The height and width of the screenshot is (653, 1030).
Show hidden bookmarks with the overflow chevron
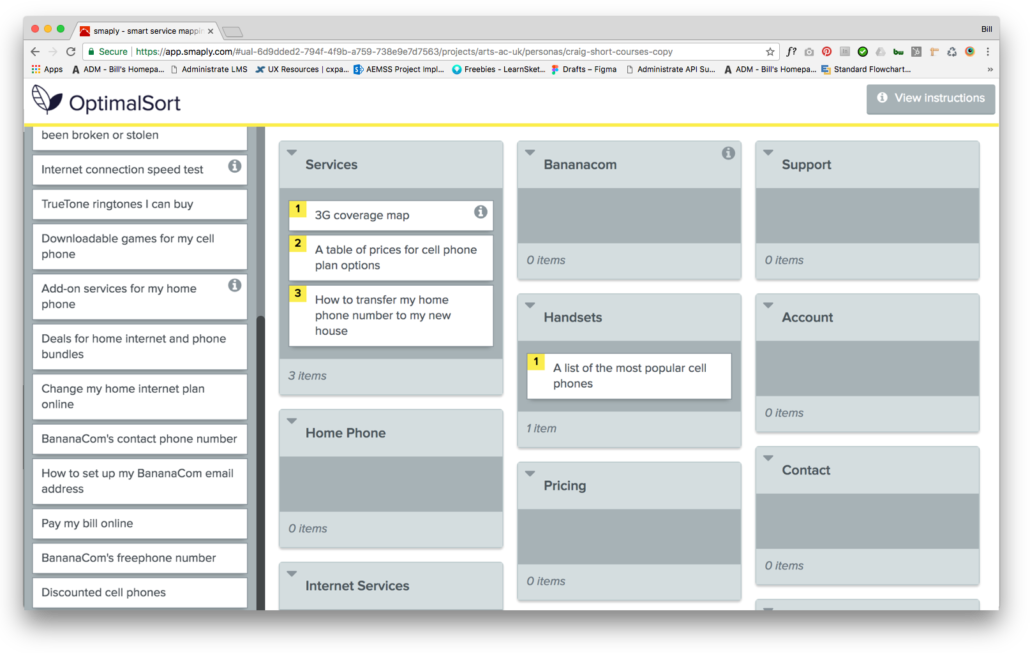(x=990, y=69)
